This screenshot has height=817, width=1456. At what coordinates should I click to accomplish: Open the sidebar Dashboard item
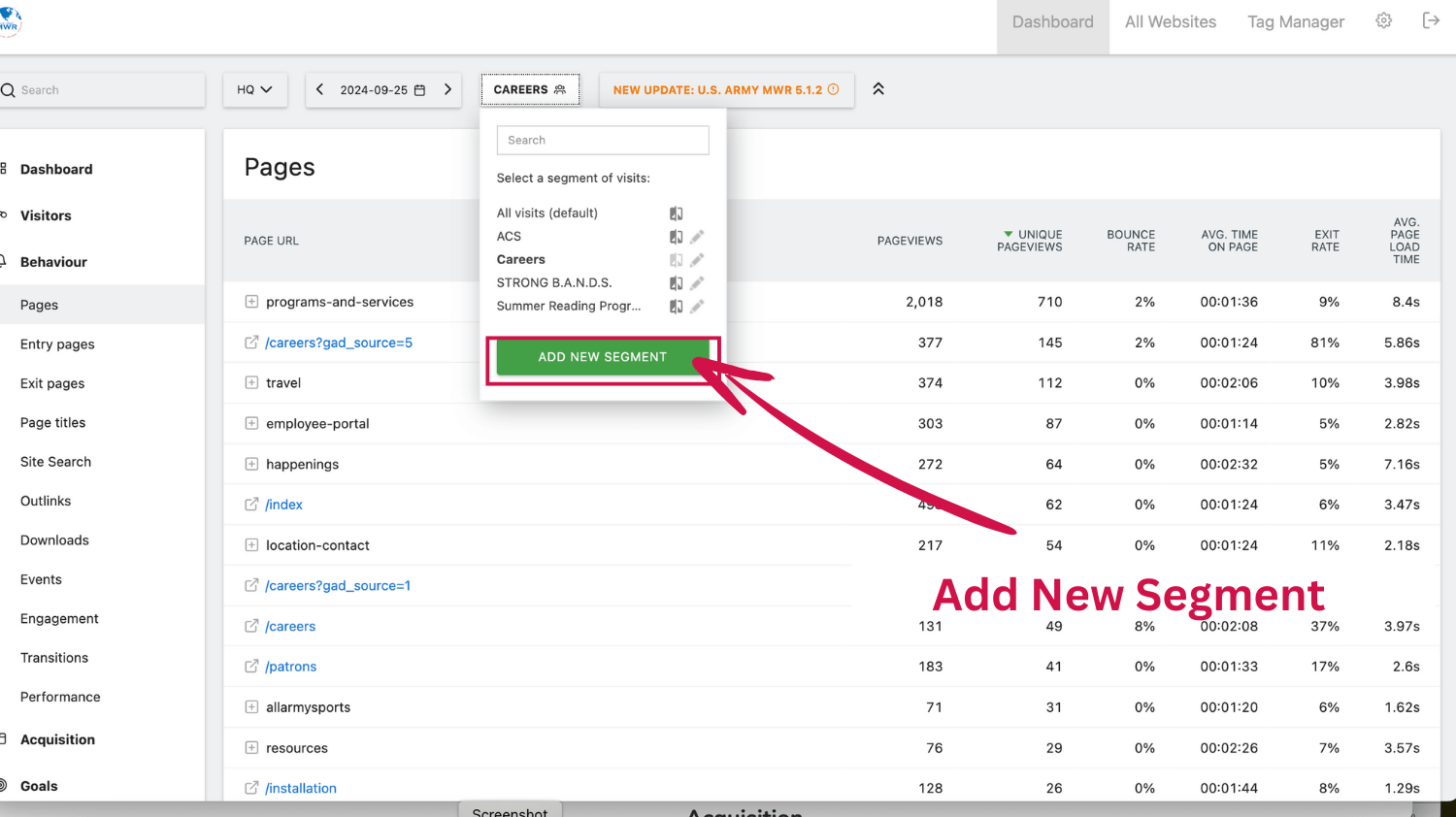click(56, 169)
